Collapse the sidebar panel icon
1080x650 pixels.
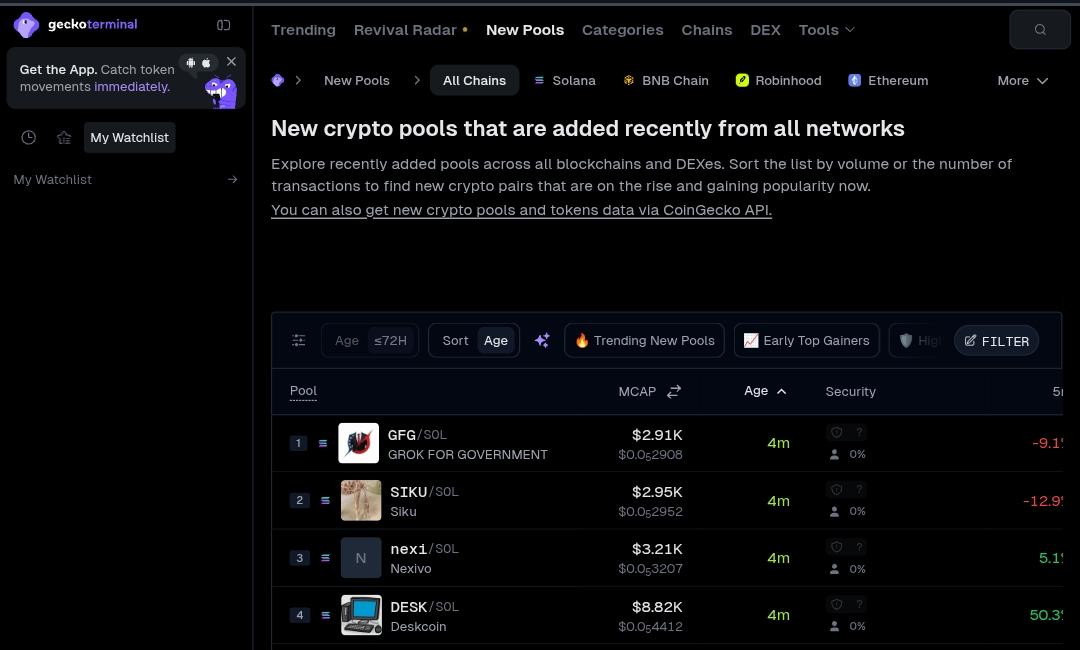(223, 25)
